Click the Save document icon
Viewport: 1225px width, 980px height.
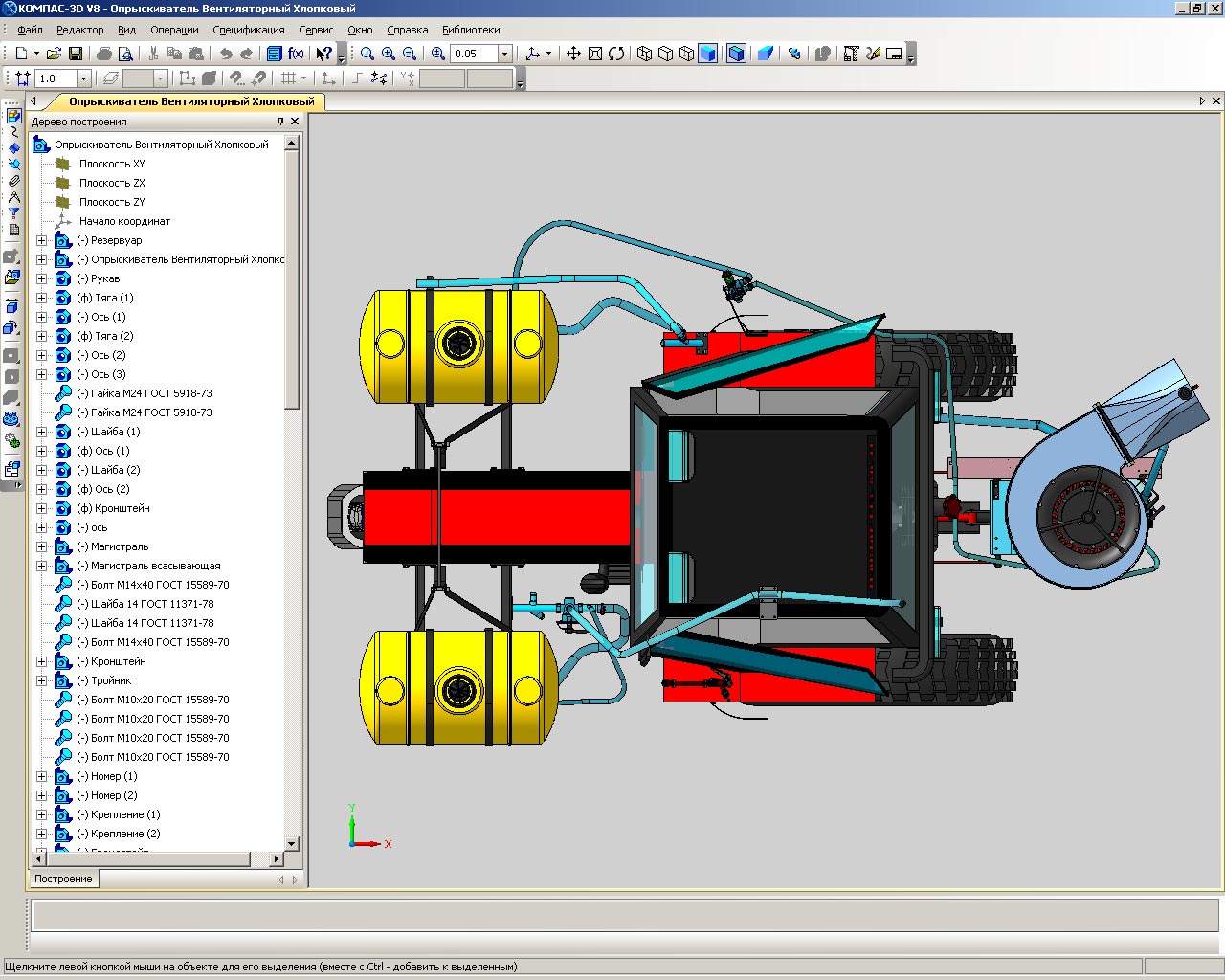76,54
